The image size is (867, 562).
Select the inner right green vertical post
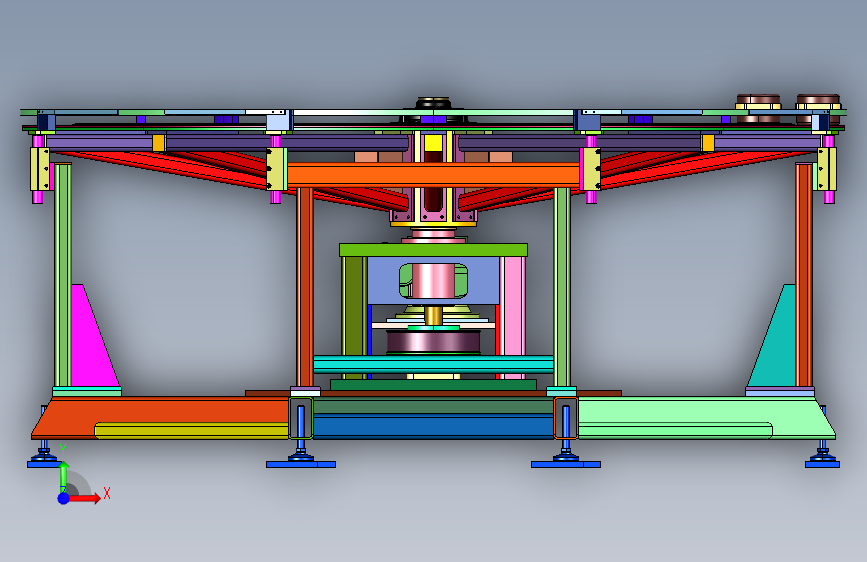(x=562, y=287)
